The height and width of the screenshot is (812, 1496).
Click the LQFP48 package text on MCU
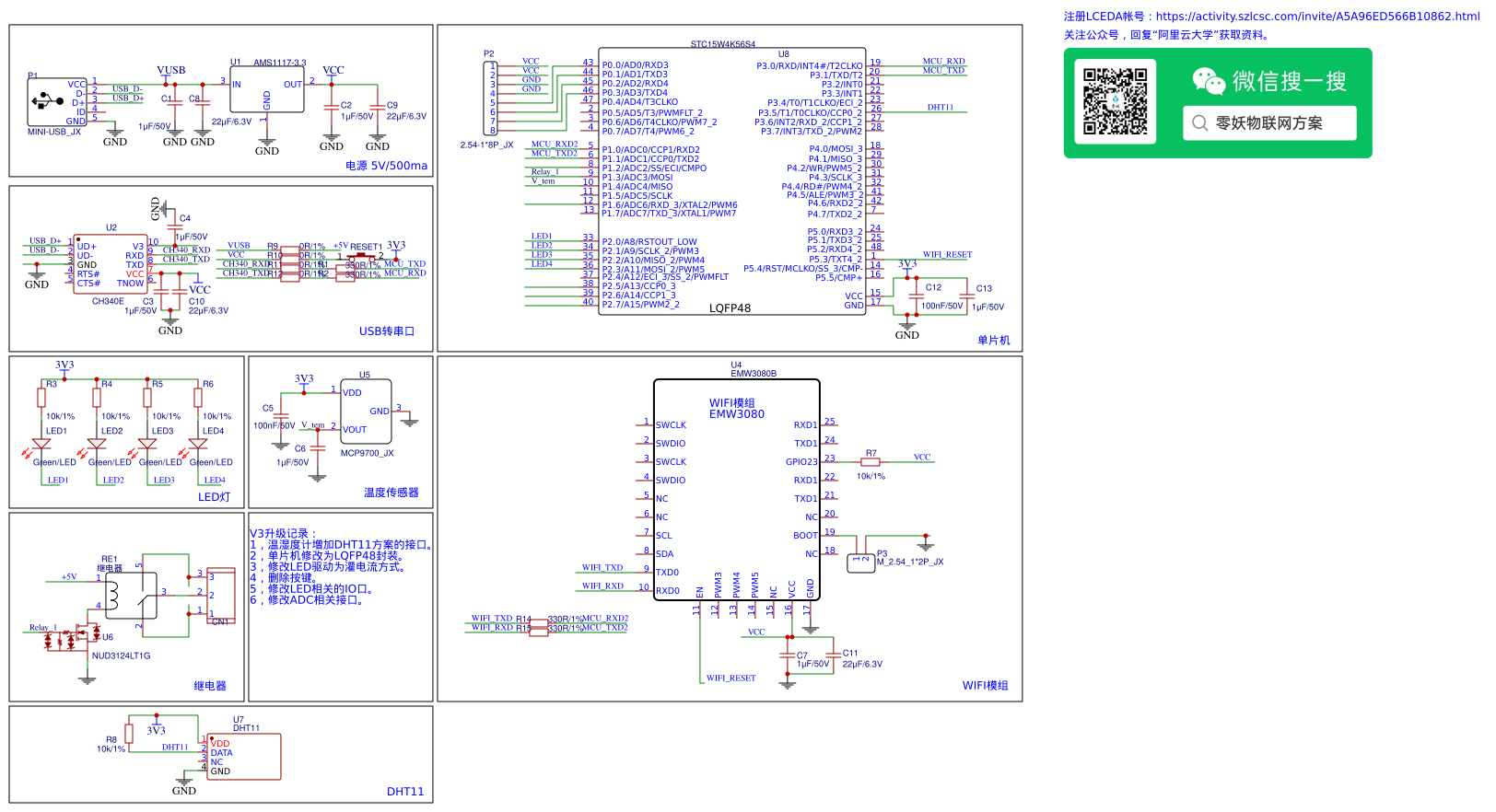coord(730,308)
